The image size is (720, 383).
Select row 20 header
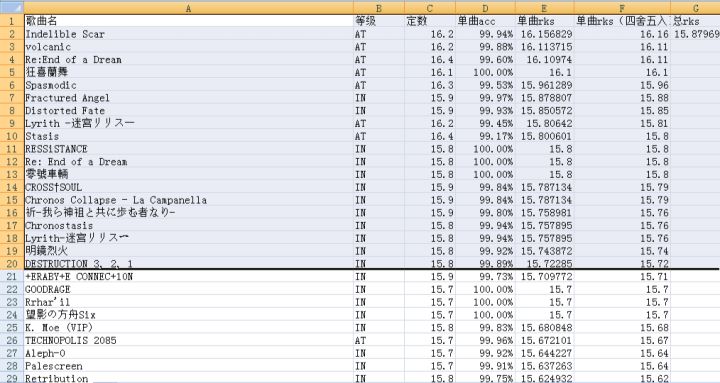click(x=12, y=263)
